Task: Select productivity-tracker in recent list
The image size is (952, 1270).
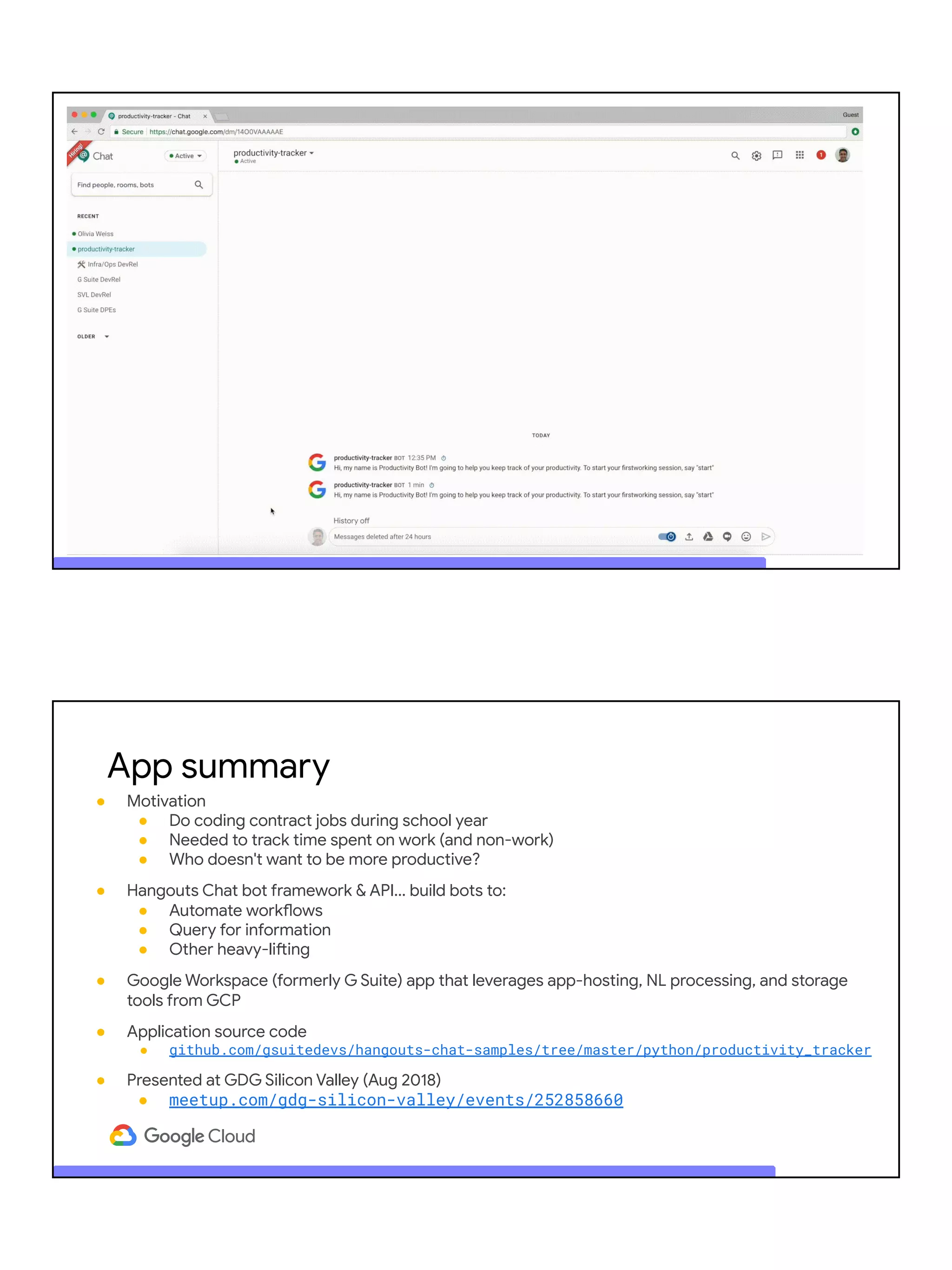Action: pos(137,249)
